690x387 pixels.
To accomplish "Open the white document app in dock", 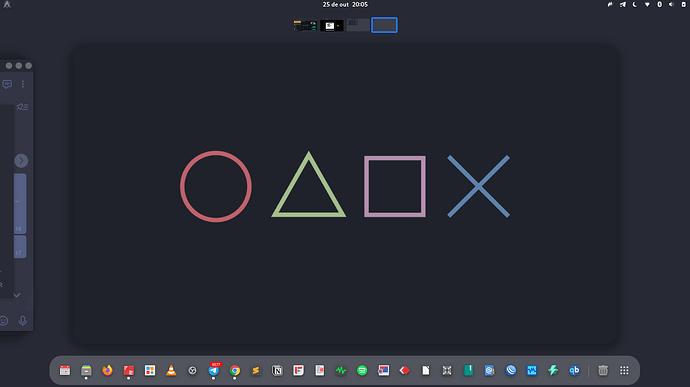I will 426,370.
